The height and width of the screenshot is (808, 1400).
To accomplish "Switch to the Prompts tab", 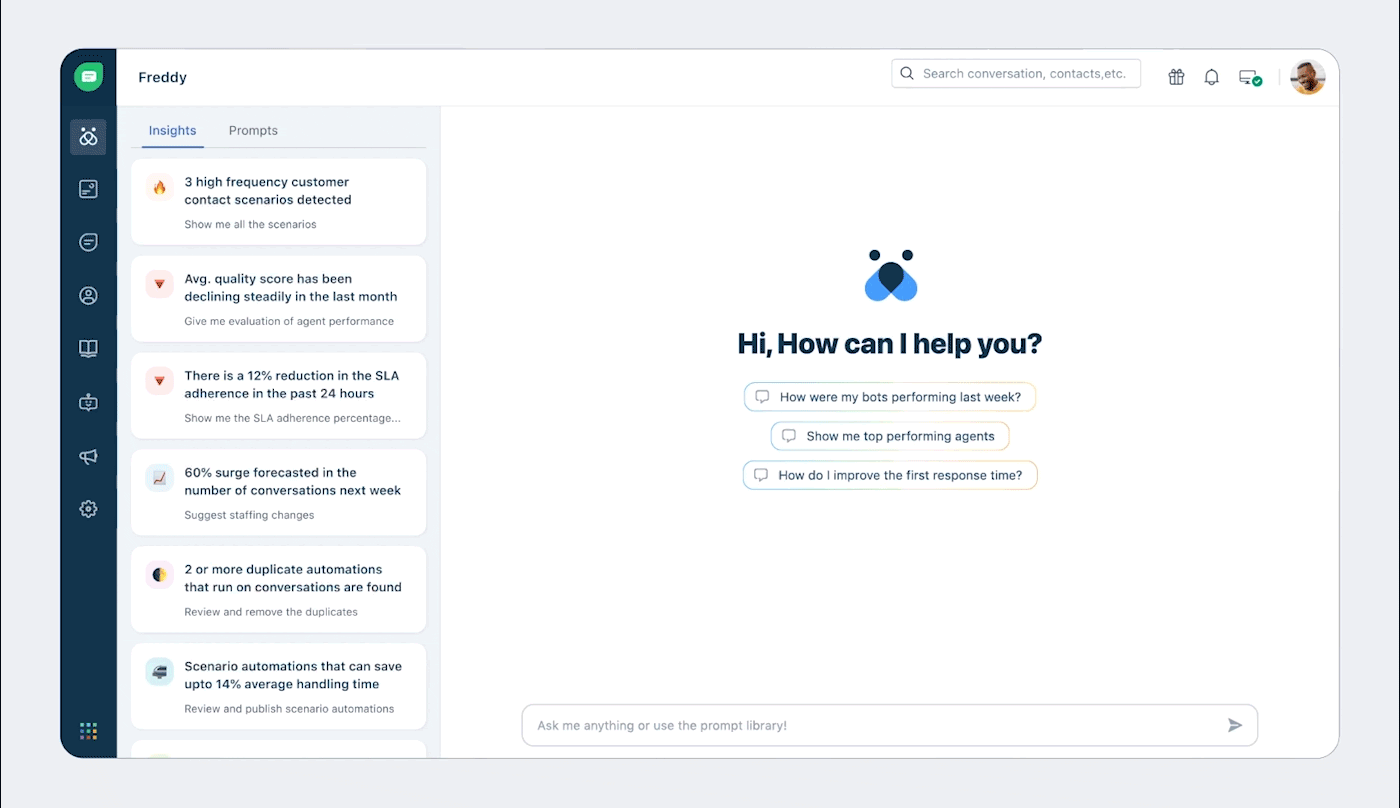I will tap(253, 131).
